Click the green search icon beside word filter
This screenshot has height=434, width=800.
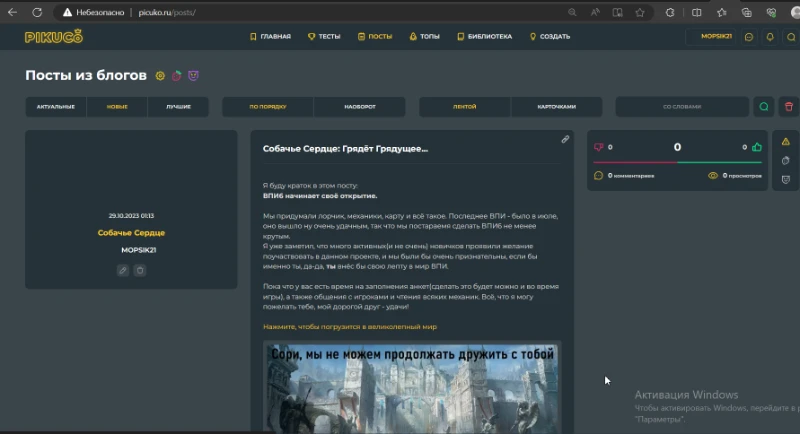click(x=764, y=107)
